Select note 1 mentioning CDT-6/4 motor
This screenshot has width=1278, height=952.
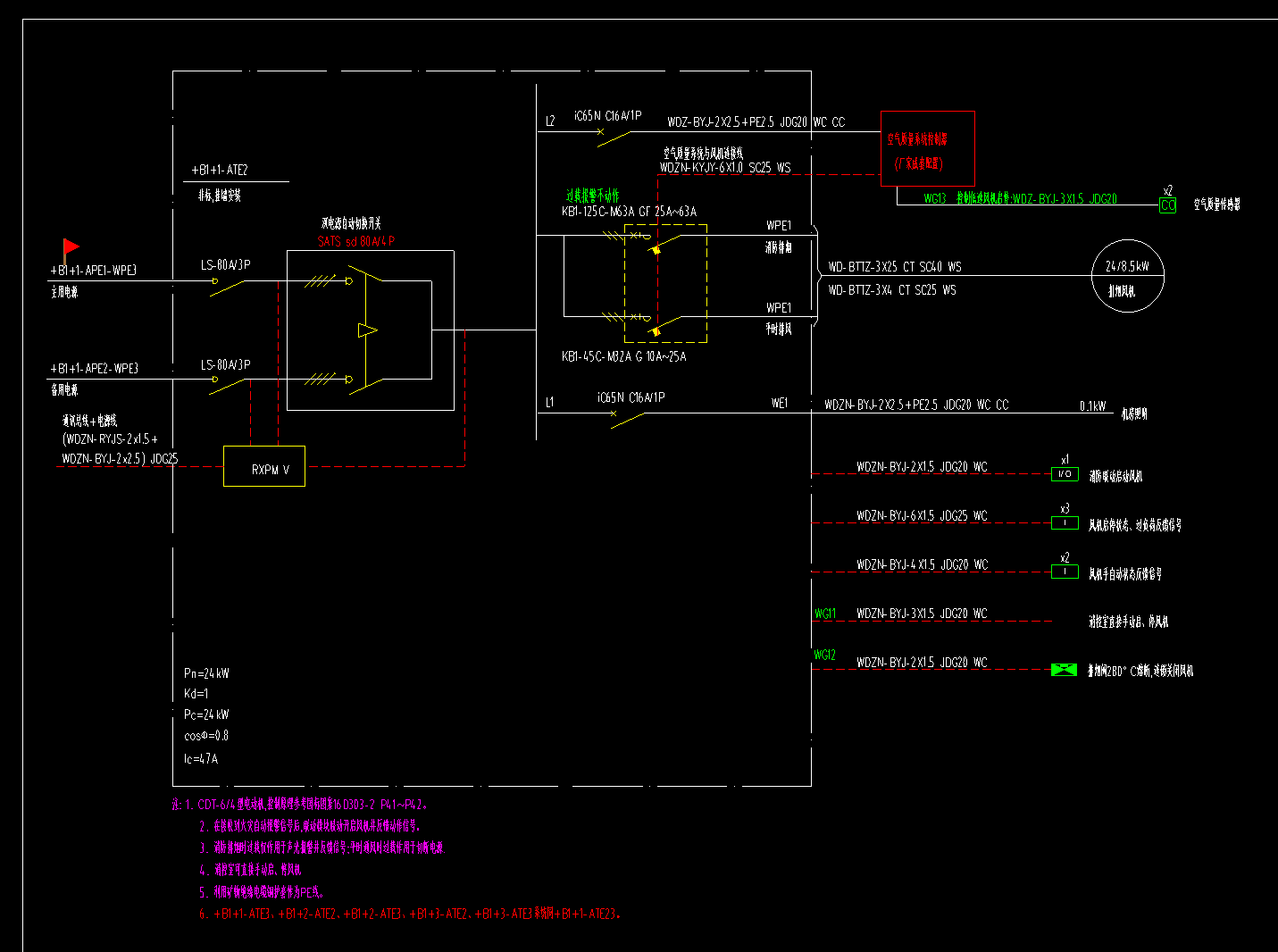[x=300, y=805]
